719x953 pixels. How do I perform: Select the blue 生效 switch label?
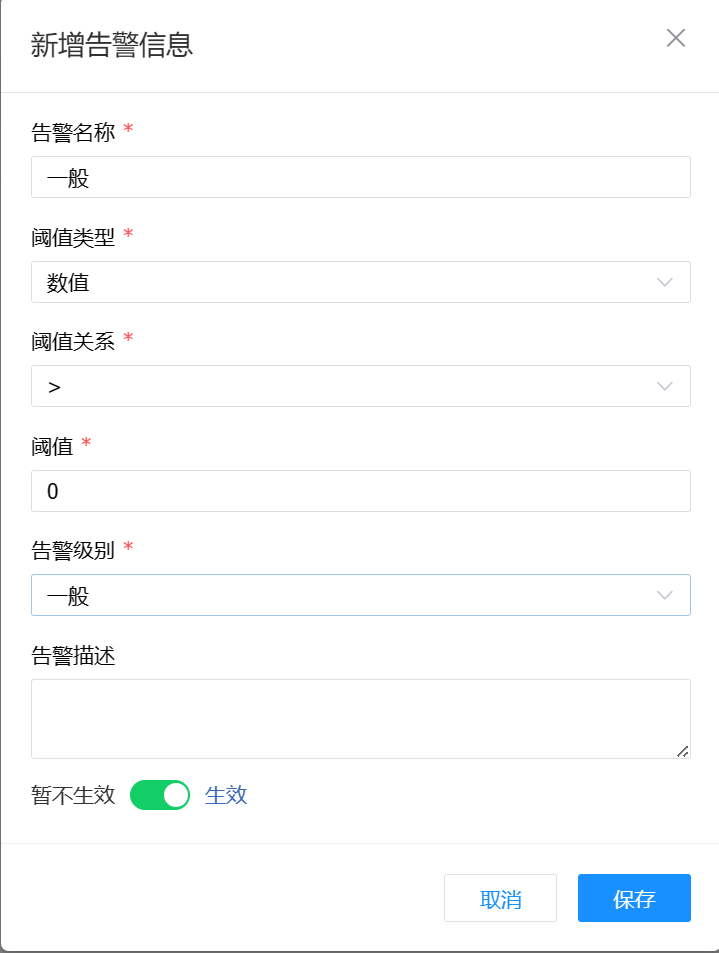(x=226, y=795)
